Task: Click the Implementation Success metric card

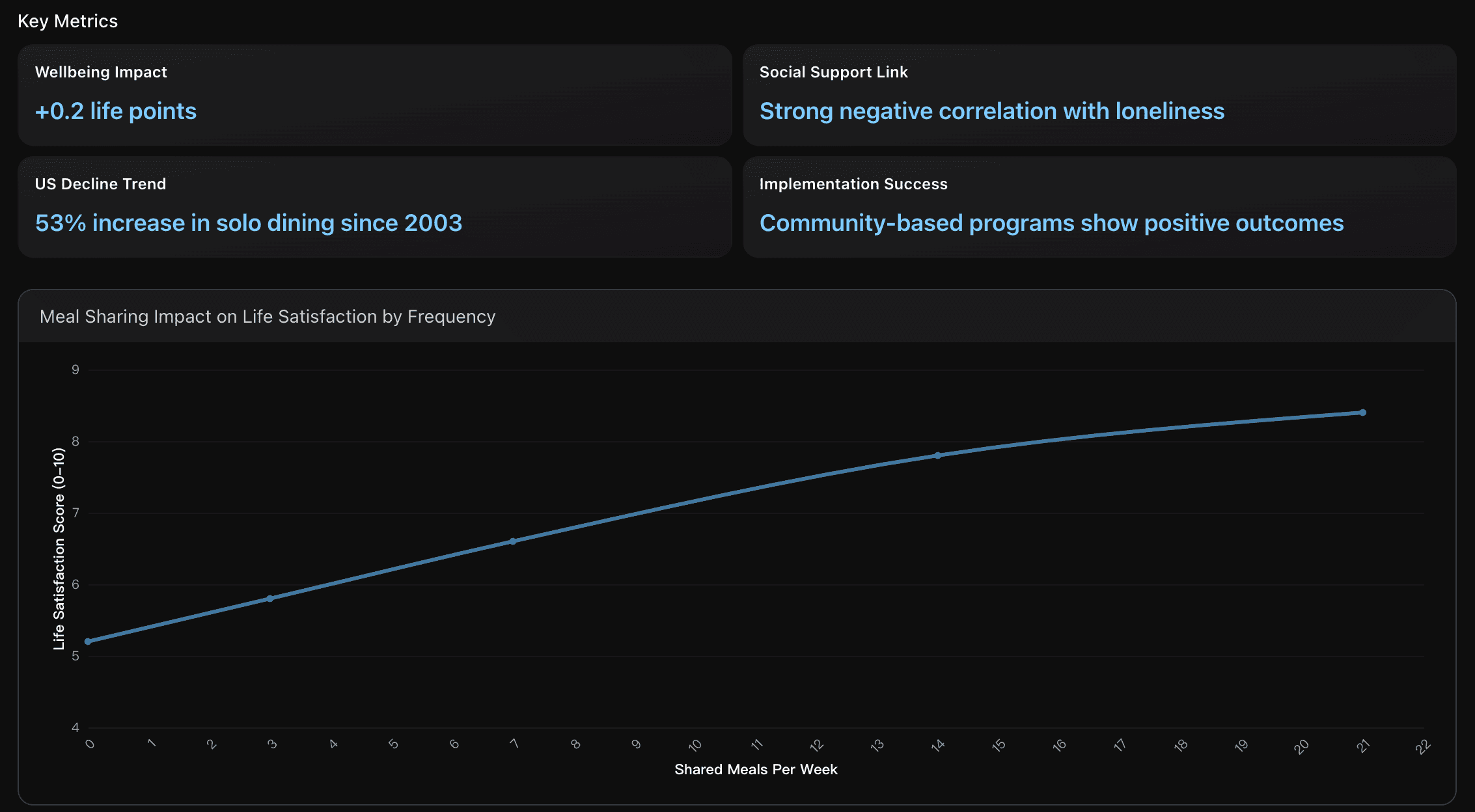Action: pos(1099,207)
